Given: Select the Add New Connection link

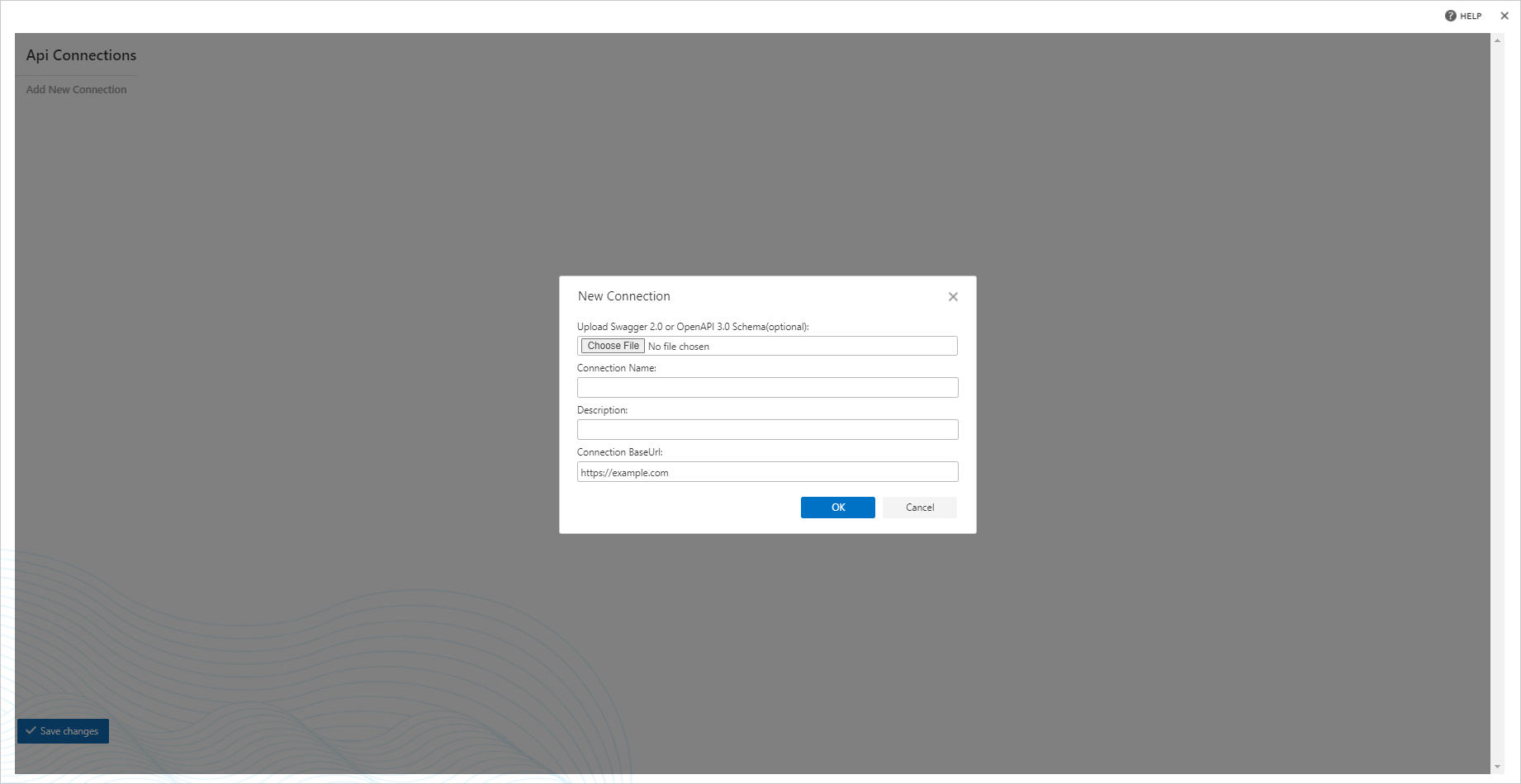Looking at the screenshot, I should pyautogui.click(x=76, y=89).
